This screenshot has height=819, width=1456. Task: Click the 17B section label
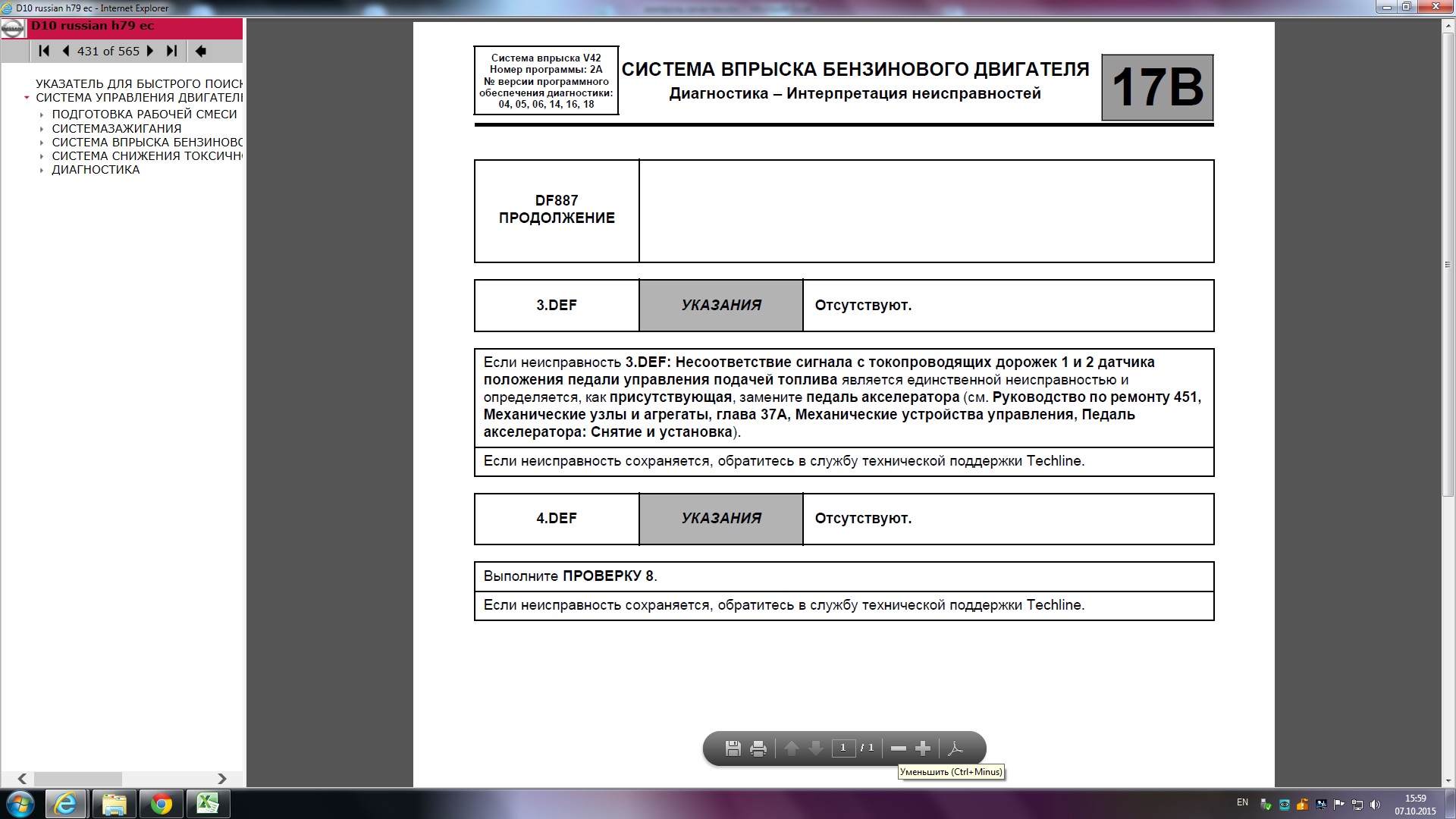[1157, 87]
